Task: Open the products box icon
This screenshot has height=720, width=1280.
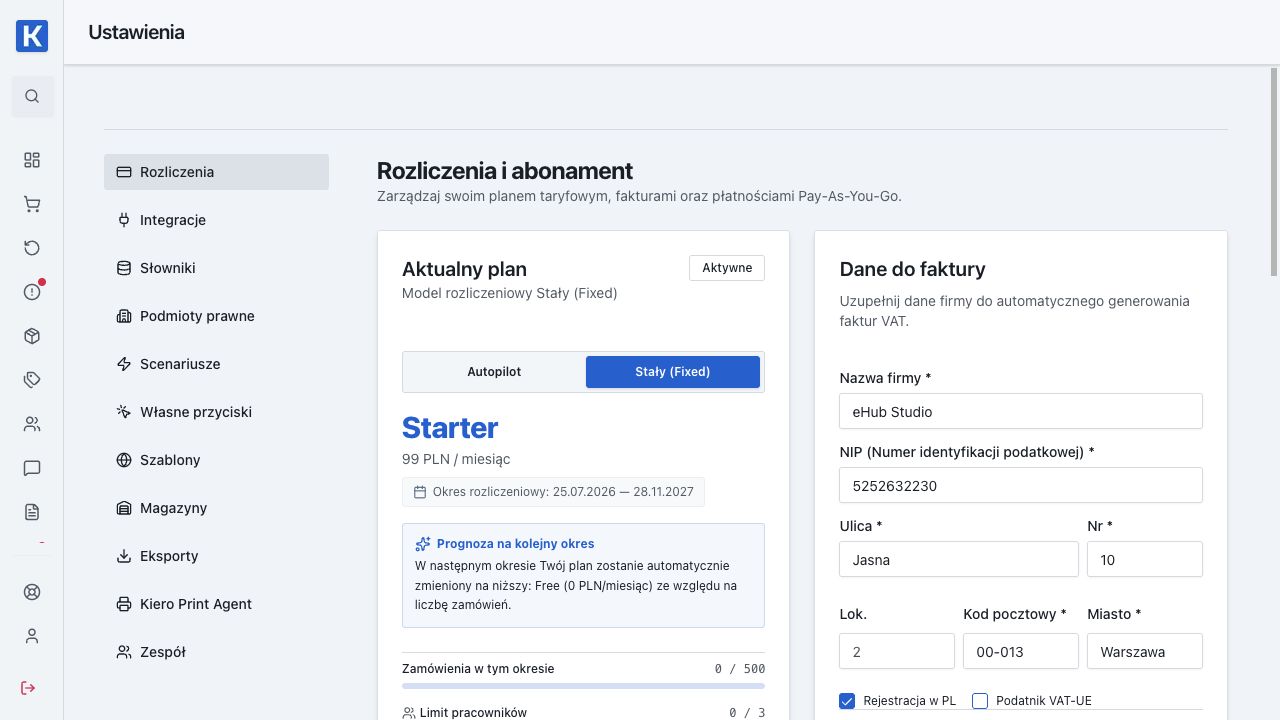Action: pos(32,336)
